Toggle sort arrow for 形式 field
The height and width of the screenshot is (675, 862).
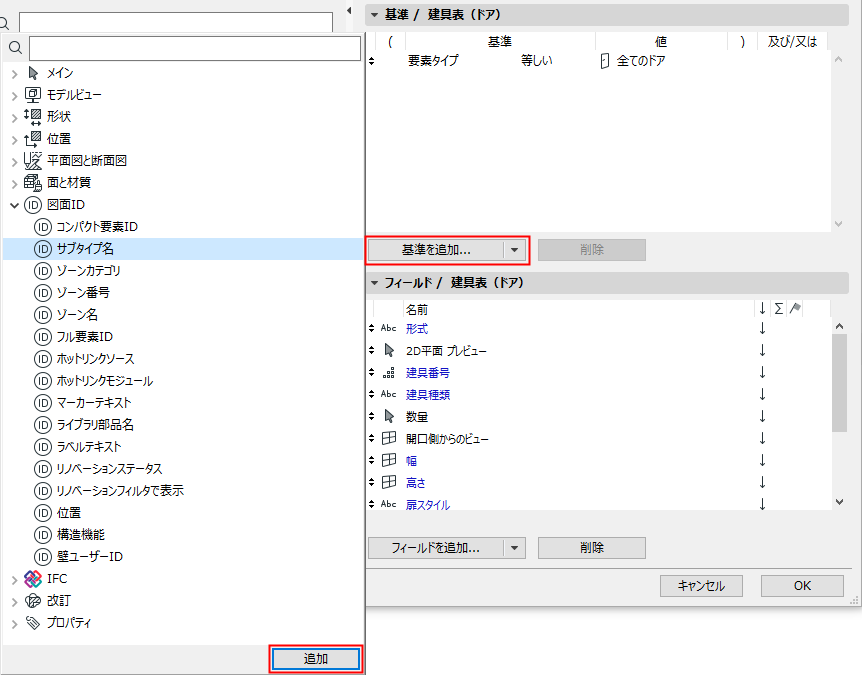click(x=762, y=328)
